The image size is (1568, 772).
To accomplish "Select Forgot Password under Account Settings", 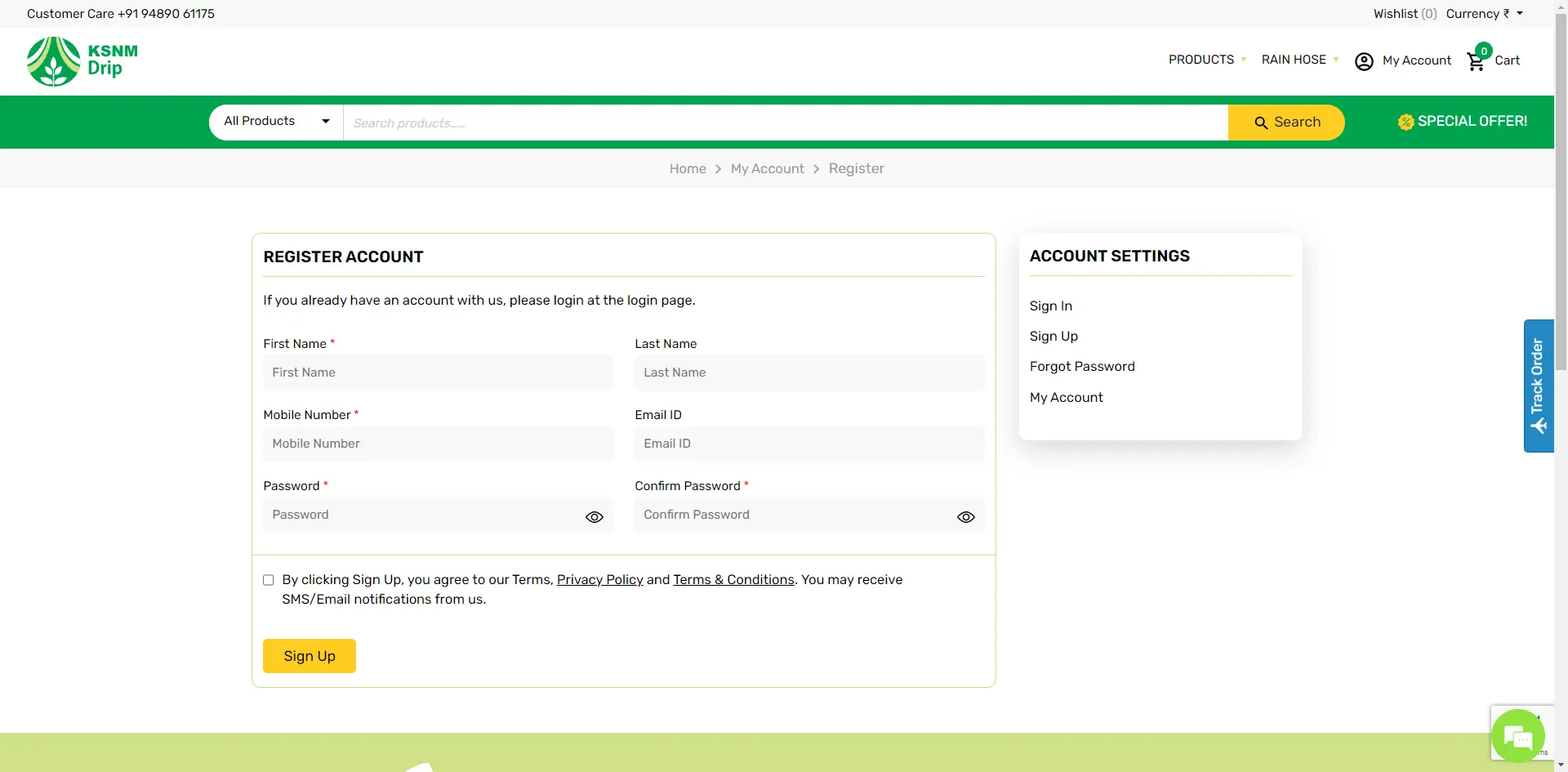I will 1082,366.
